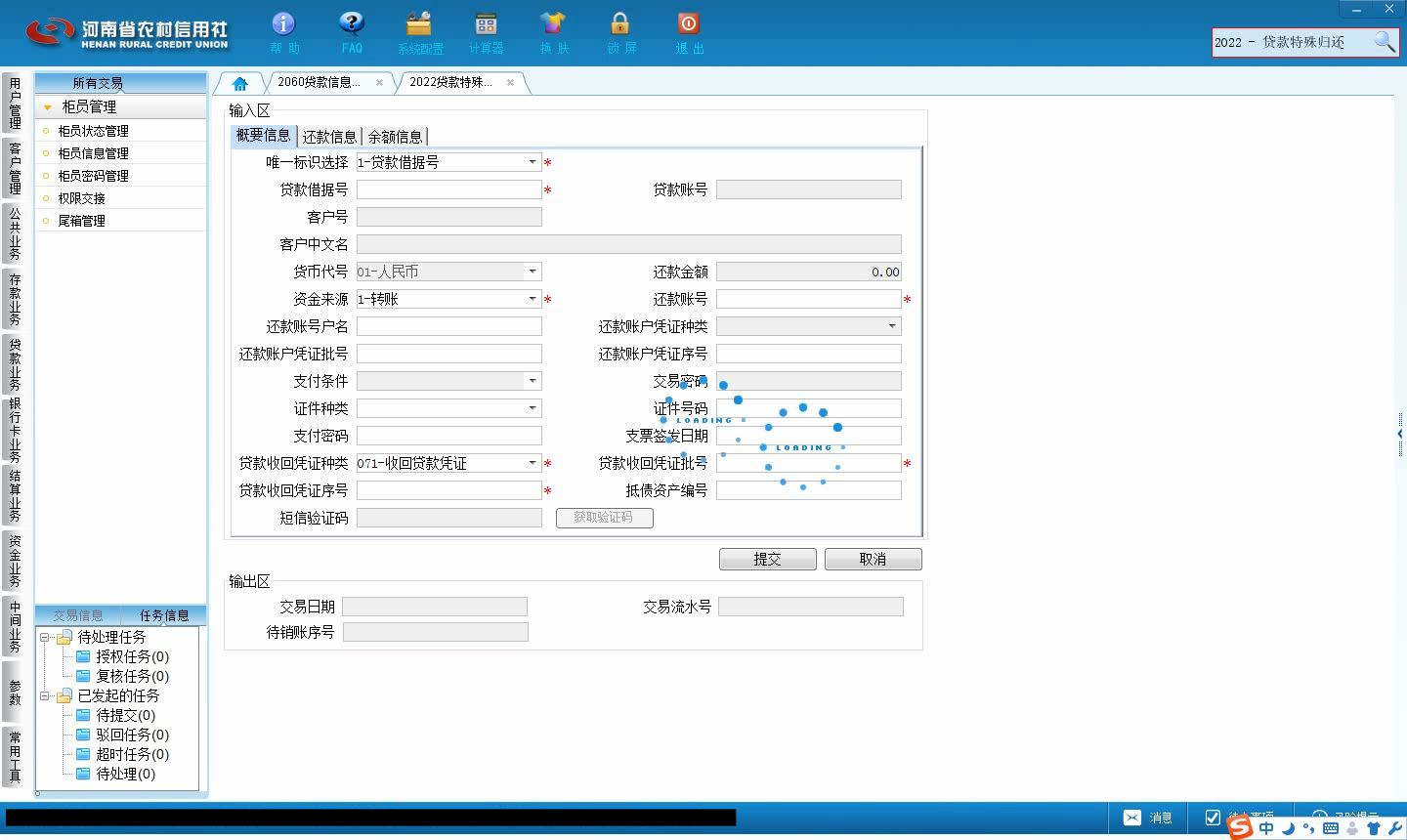The image size is (1407, 840).
Task: Open Sogou skin shirt icon
Action: (1374, 828)
